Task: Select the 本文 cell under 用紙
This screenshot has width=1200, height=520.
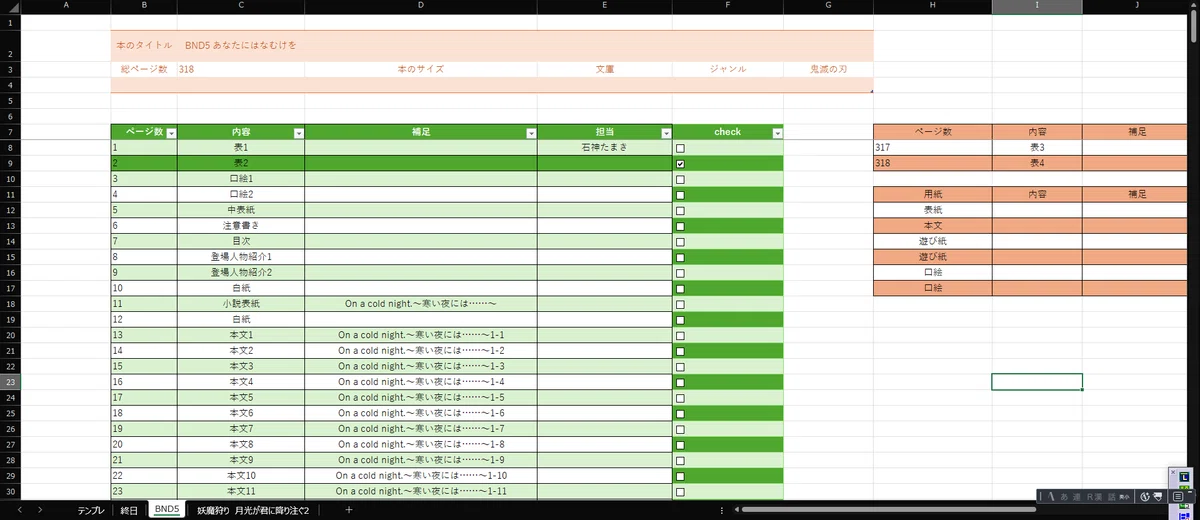Action: click(x=933, y=226)
